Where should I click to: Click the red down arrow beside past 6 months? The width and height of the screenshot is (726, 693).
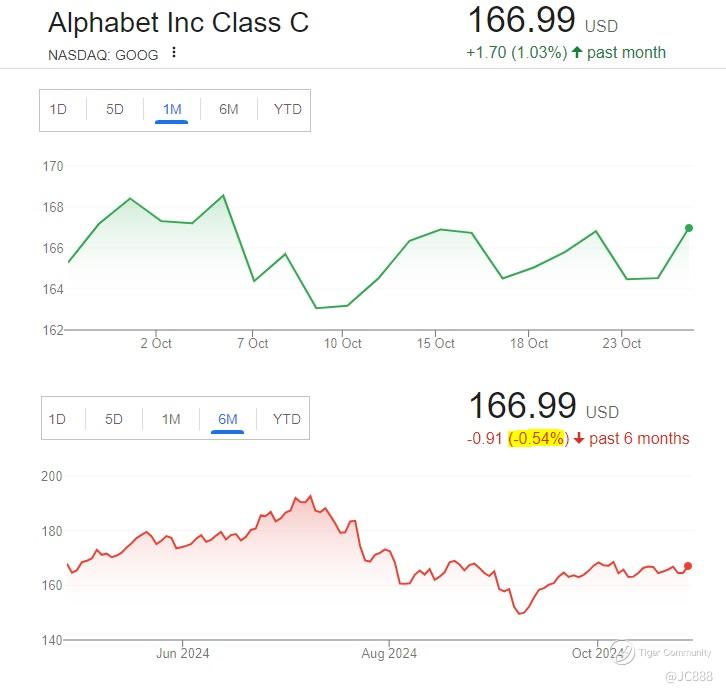point(579,438)
